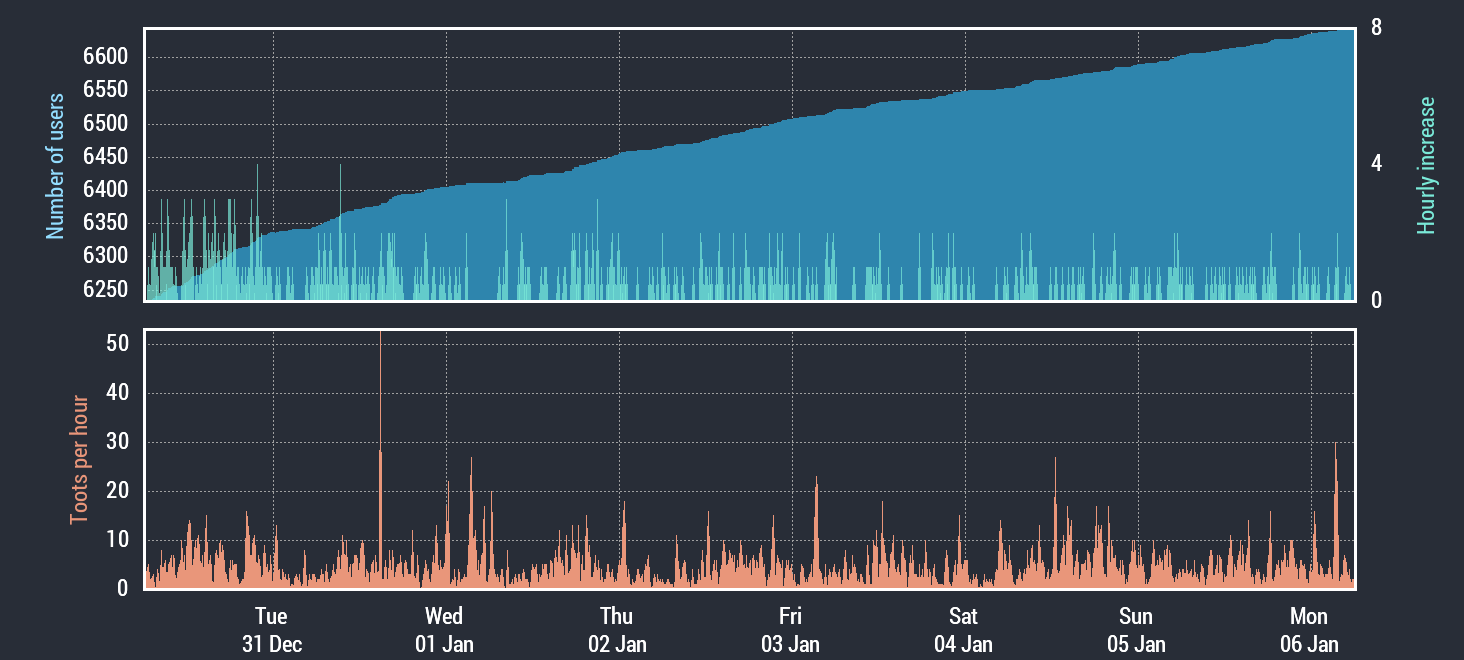Screen dimensions: 1464x660
Task: Click the 4 tick on hourly increase axis
Action: point(1376,163)
